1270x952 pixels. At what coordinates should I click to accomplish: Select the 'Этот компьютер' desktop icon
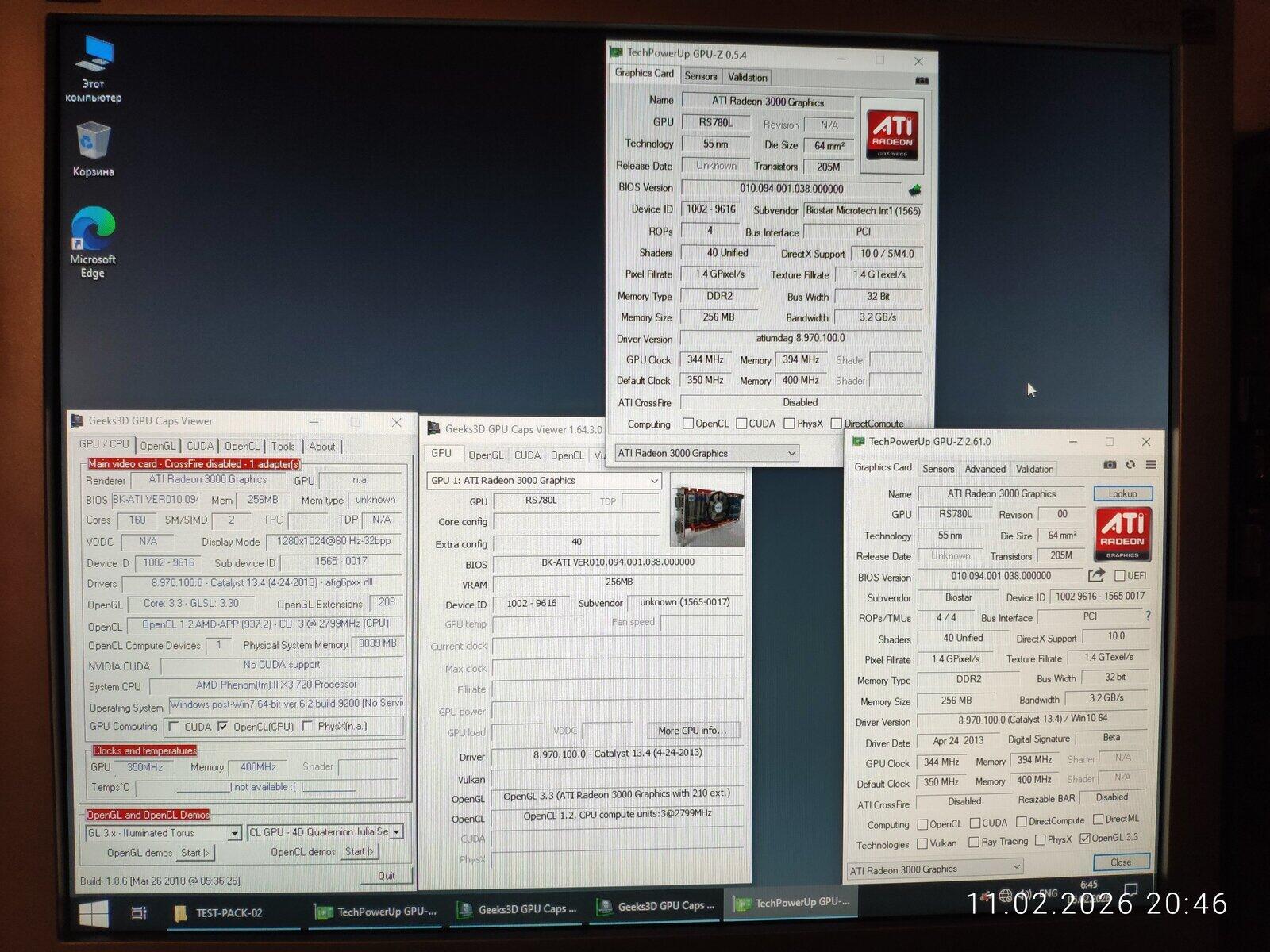coord(94,70)
